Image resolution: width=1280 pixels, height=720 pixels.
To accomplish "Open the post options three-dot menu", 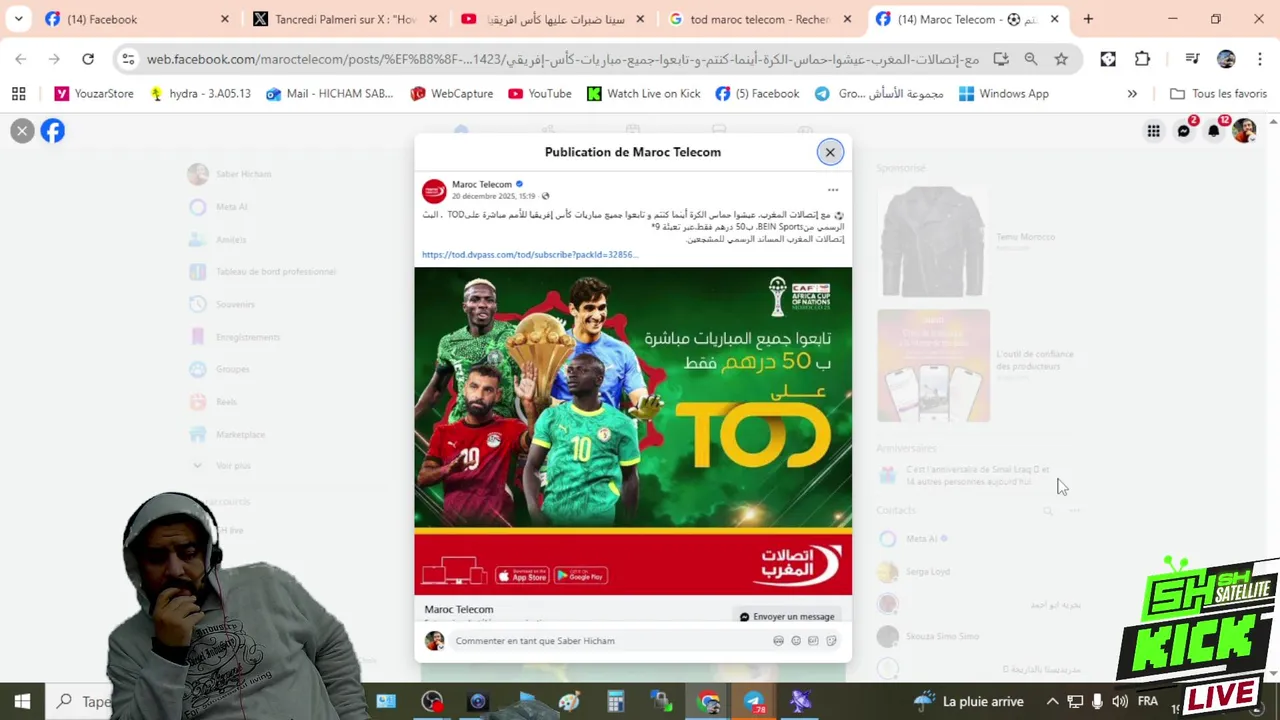I will 833,190.
